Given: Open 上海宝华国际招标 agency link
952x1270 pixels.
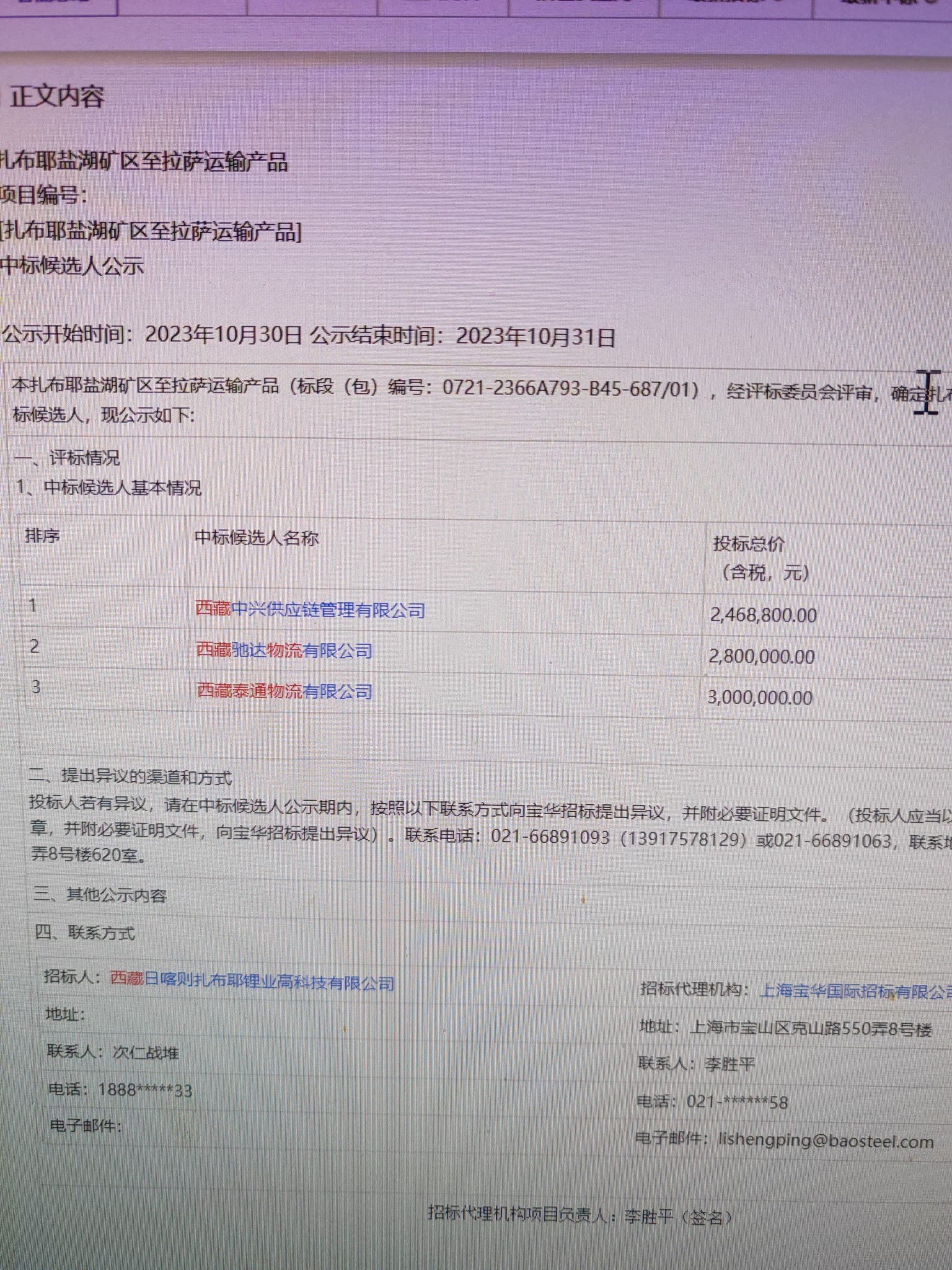Looking at the screenshot, I should click(855, 990).
